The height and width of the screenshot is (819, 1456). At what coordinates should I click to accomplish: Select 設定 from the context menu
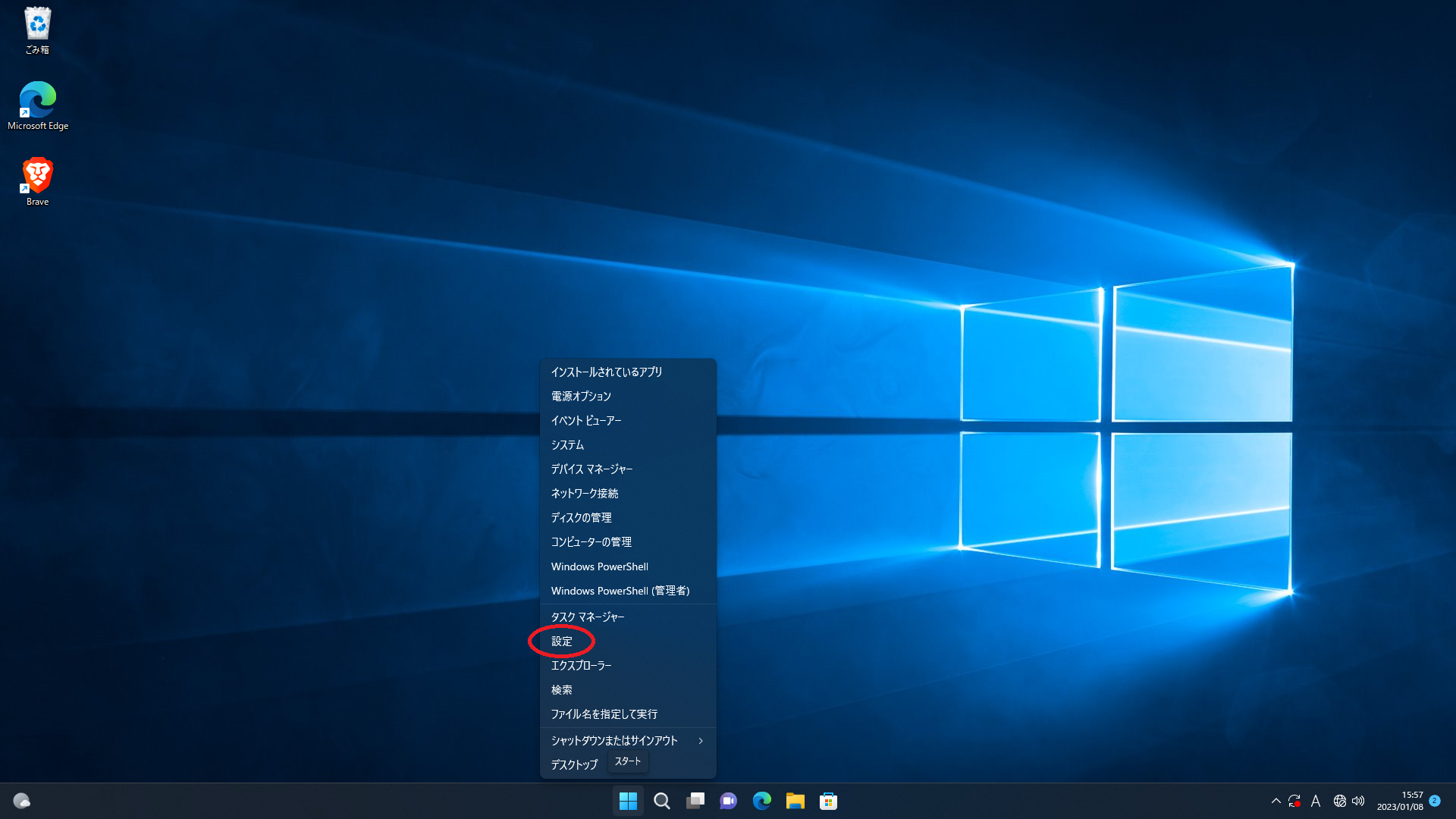tap(561, 641)
